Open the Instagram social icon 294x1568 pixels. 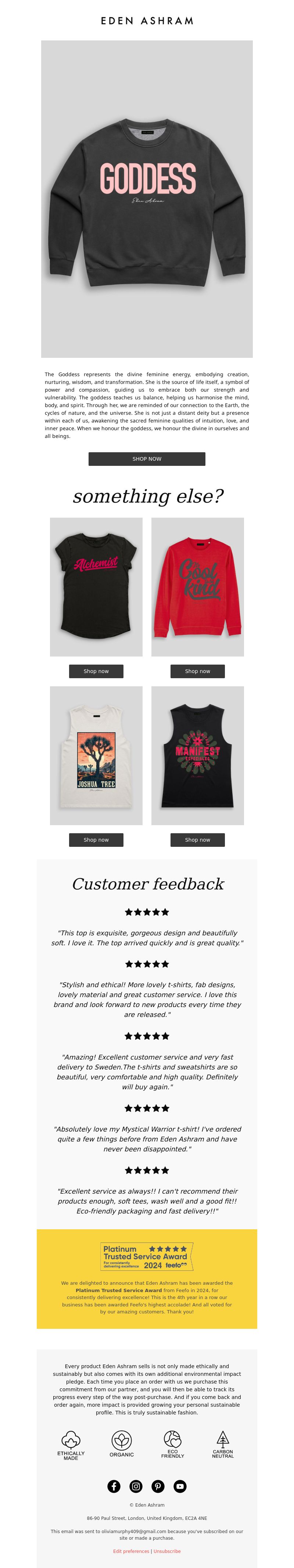(x=136, y=1486)
